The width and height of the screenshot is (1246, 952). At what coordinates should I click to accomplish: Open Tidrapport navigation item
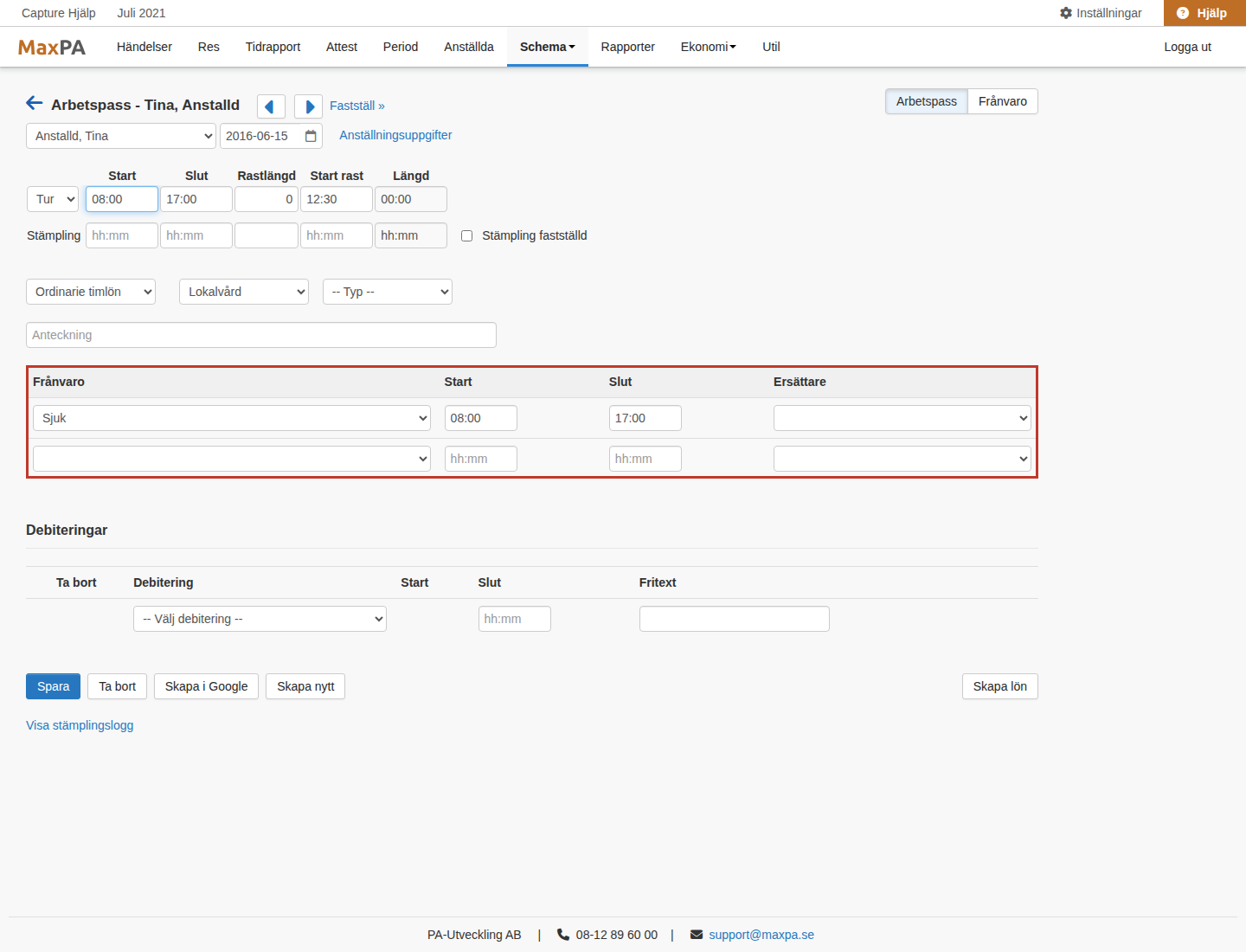tap(273, 47)
